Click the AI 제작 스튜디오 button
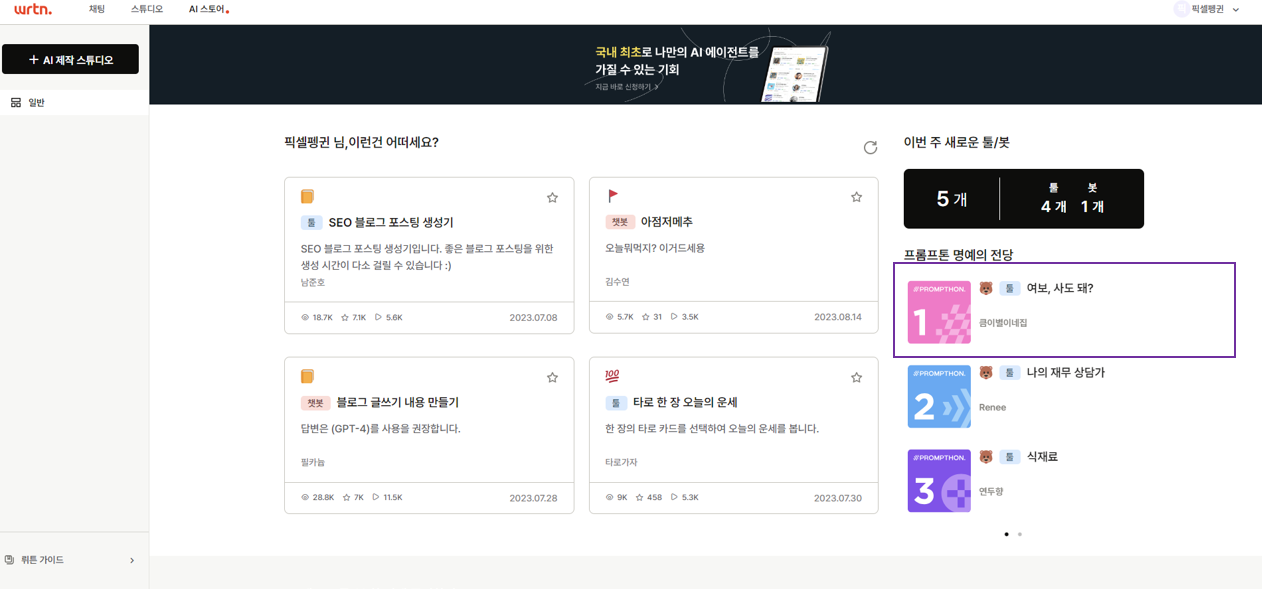Viewport: 1262px width, 589px height. pos(70,59)
